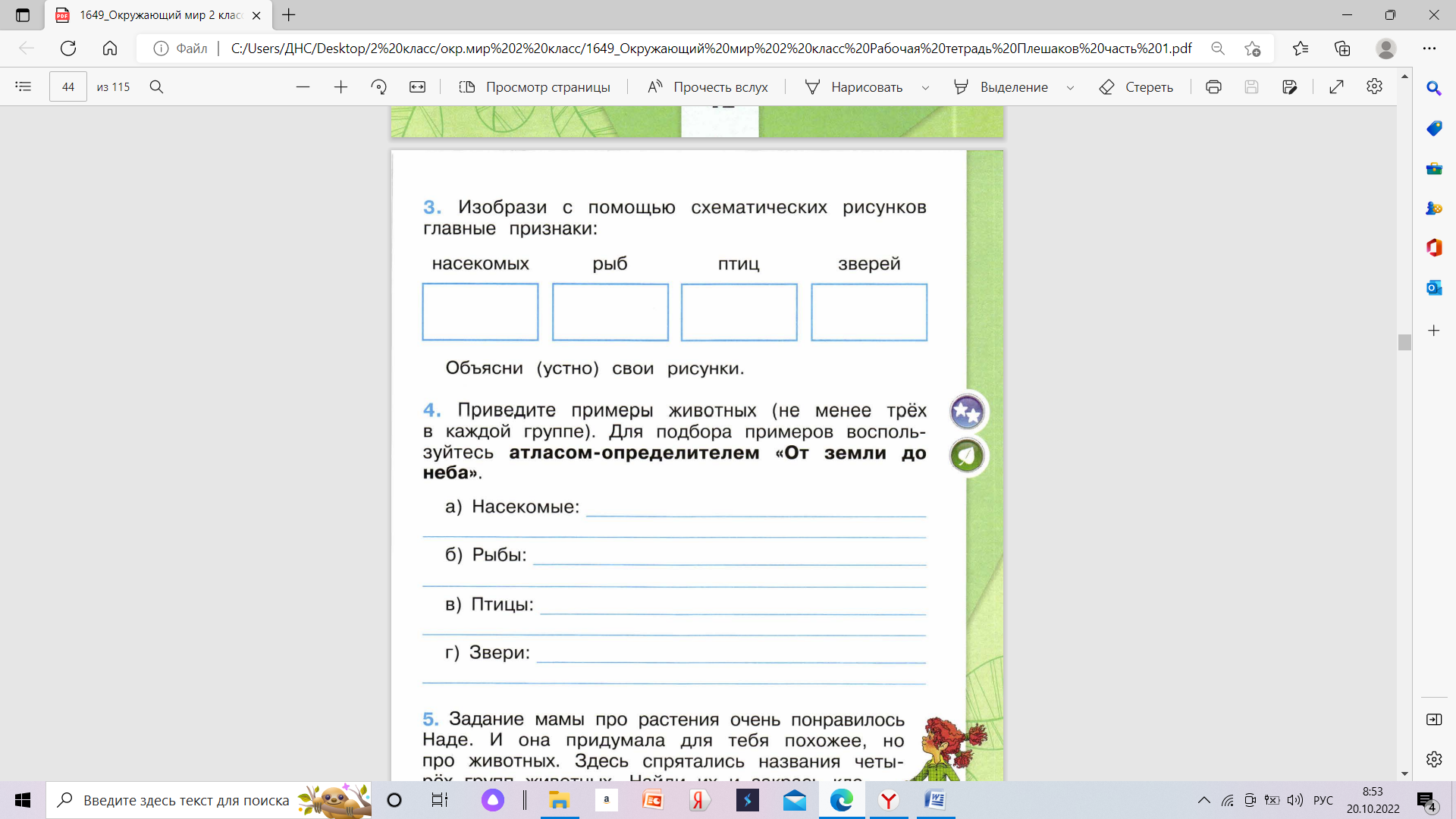Close the 1649_Окружающий мир tab
The height and width of the screenshot is (819, 1456).
pos(256,15)
